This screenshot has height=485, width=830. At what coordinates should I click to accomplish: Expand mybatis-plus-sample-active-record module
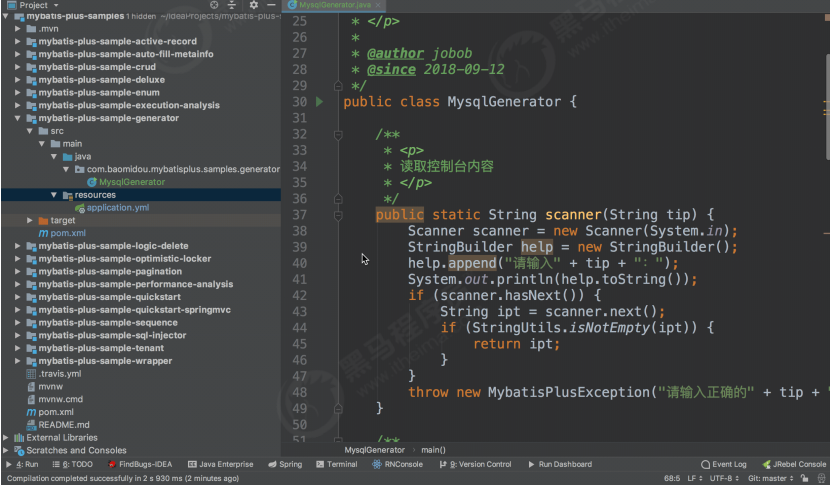coord(17,41)
